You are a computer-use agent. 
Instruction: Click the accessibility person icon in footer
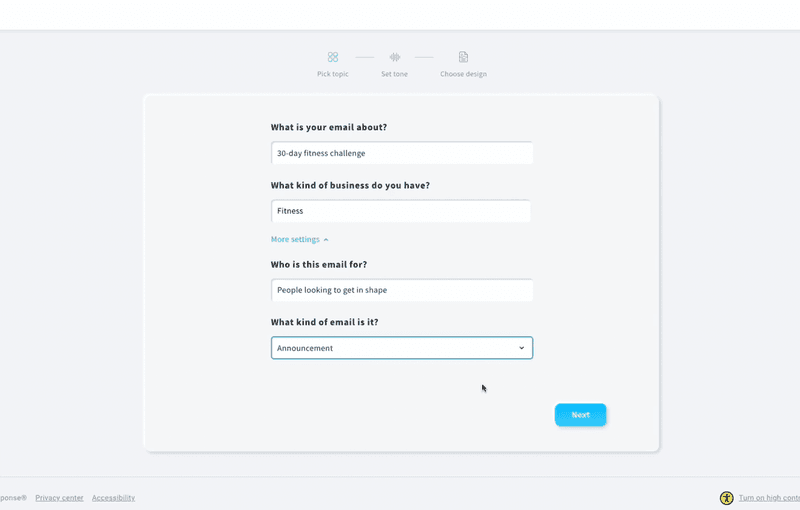point(727,498)
